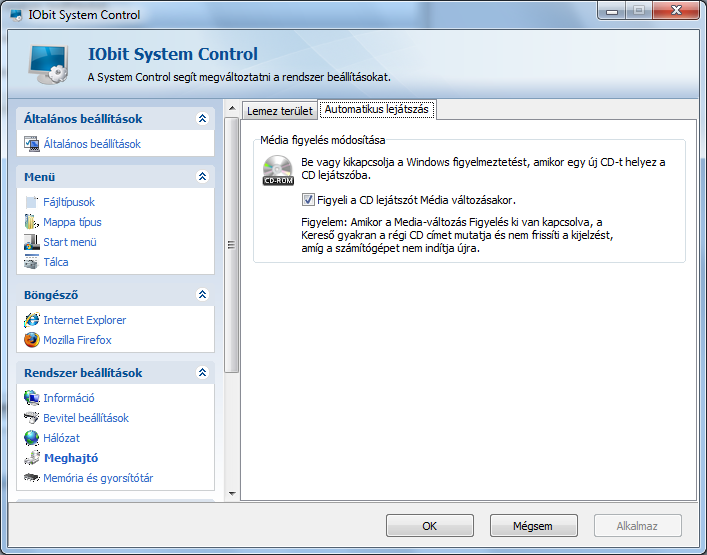Click the Hálózat globe icon
The image size is (707, 555).
click(x=32, y=438)
